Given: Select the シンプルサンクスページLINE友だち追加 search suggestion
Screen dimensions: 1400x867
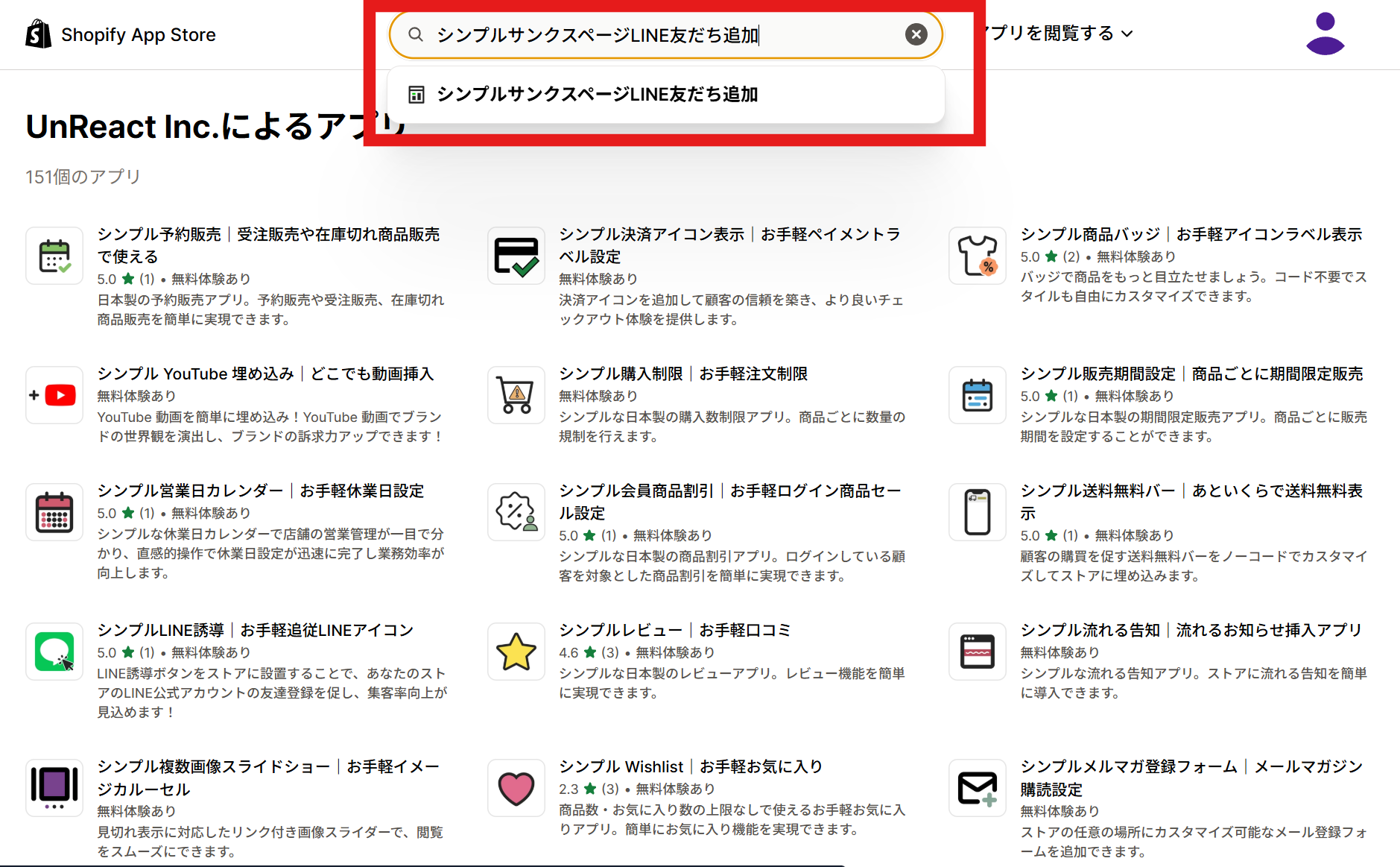Looking at the screenshot, I should pyautogui.click(x=666, y=95).
